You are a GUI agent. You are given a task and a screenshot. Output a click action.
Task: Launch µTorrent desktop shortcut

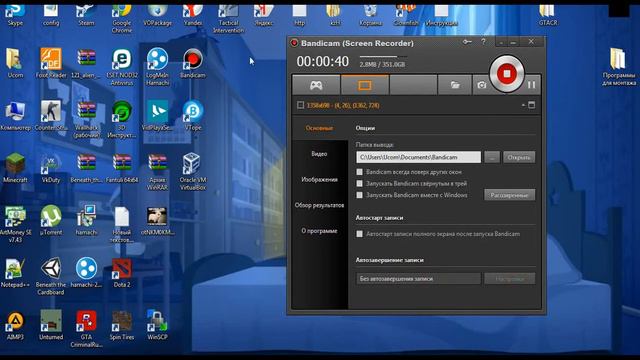pos(51,220)
